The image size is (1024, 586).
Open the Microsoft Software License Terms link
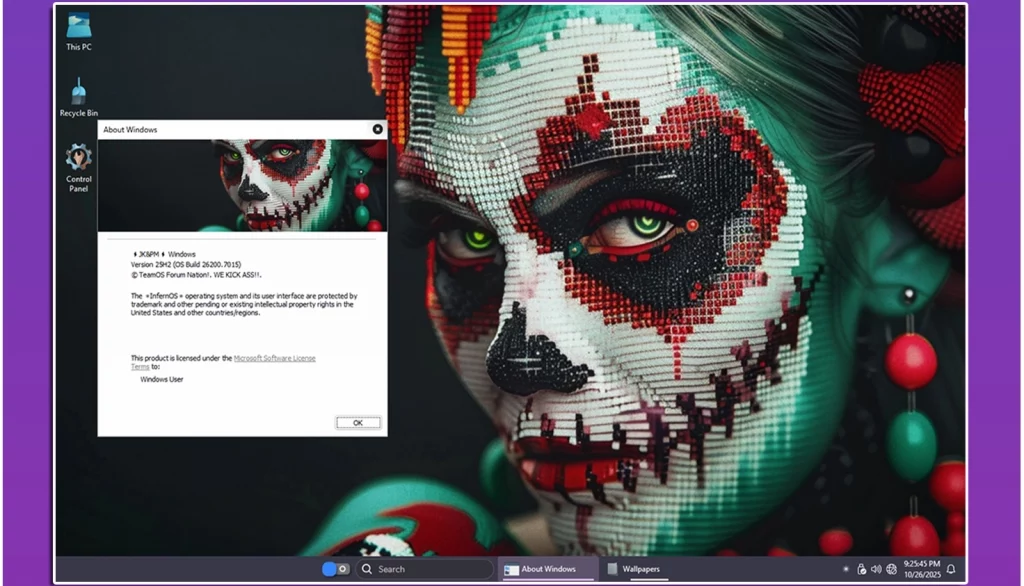(274, 357)
